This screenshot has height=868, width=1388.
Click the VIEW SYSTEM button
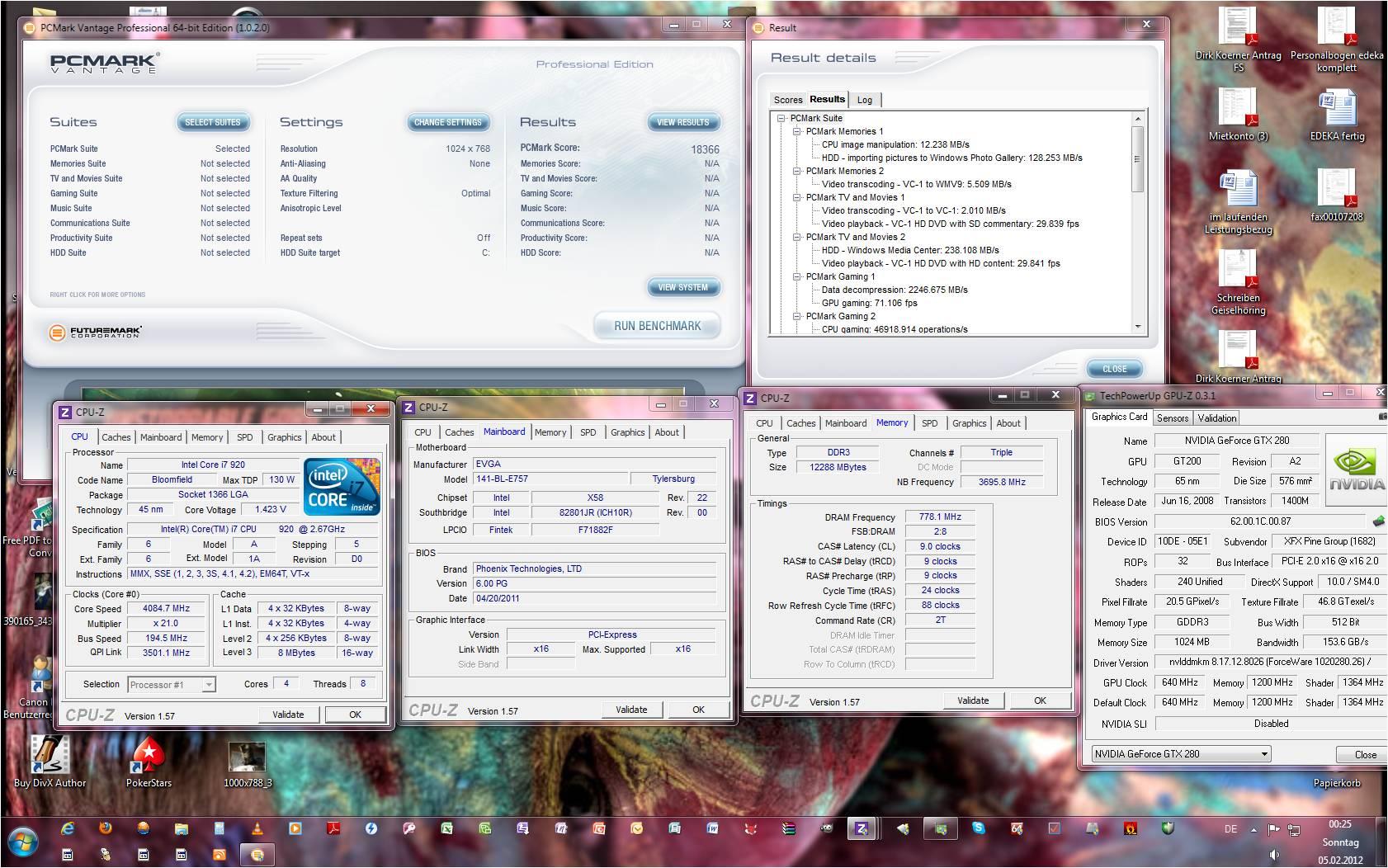[x=683, y=287]
